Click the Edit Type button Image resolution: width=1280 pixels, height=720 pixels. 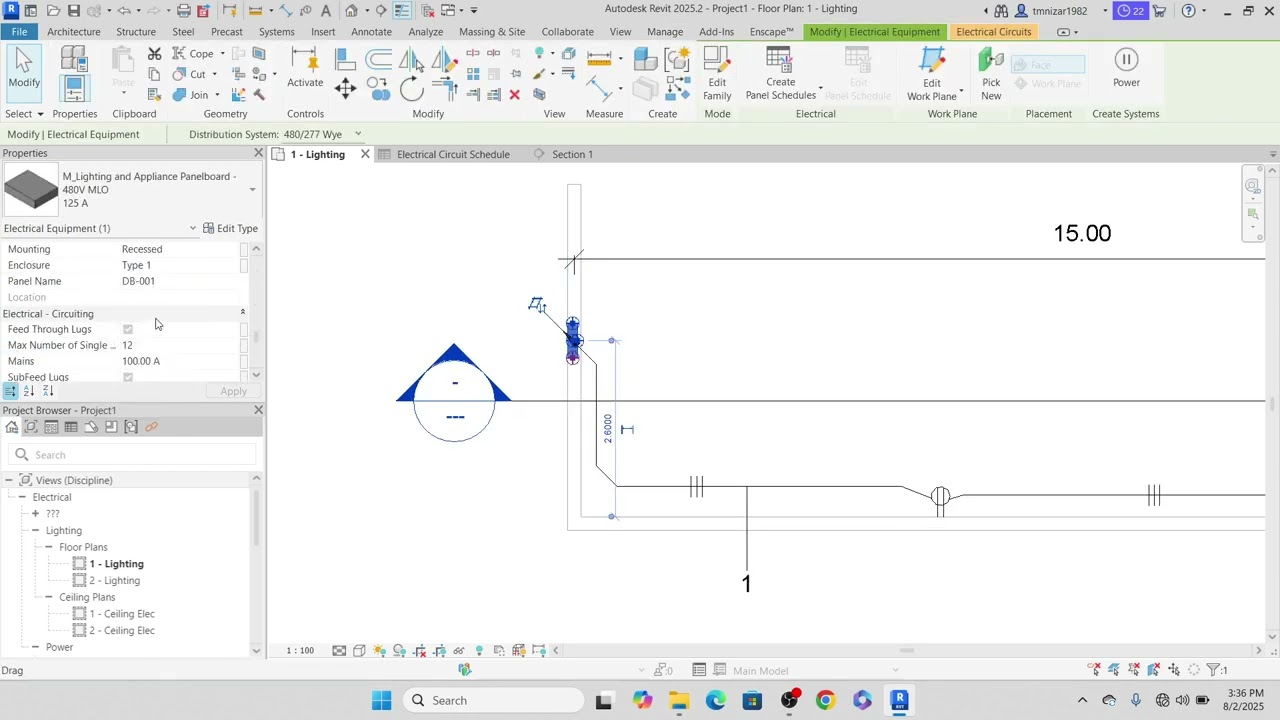[x=230, y=228]
